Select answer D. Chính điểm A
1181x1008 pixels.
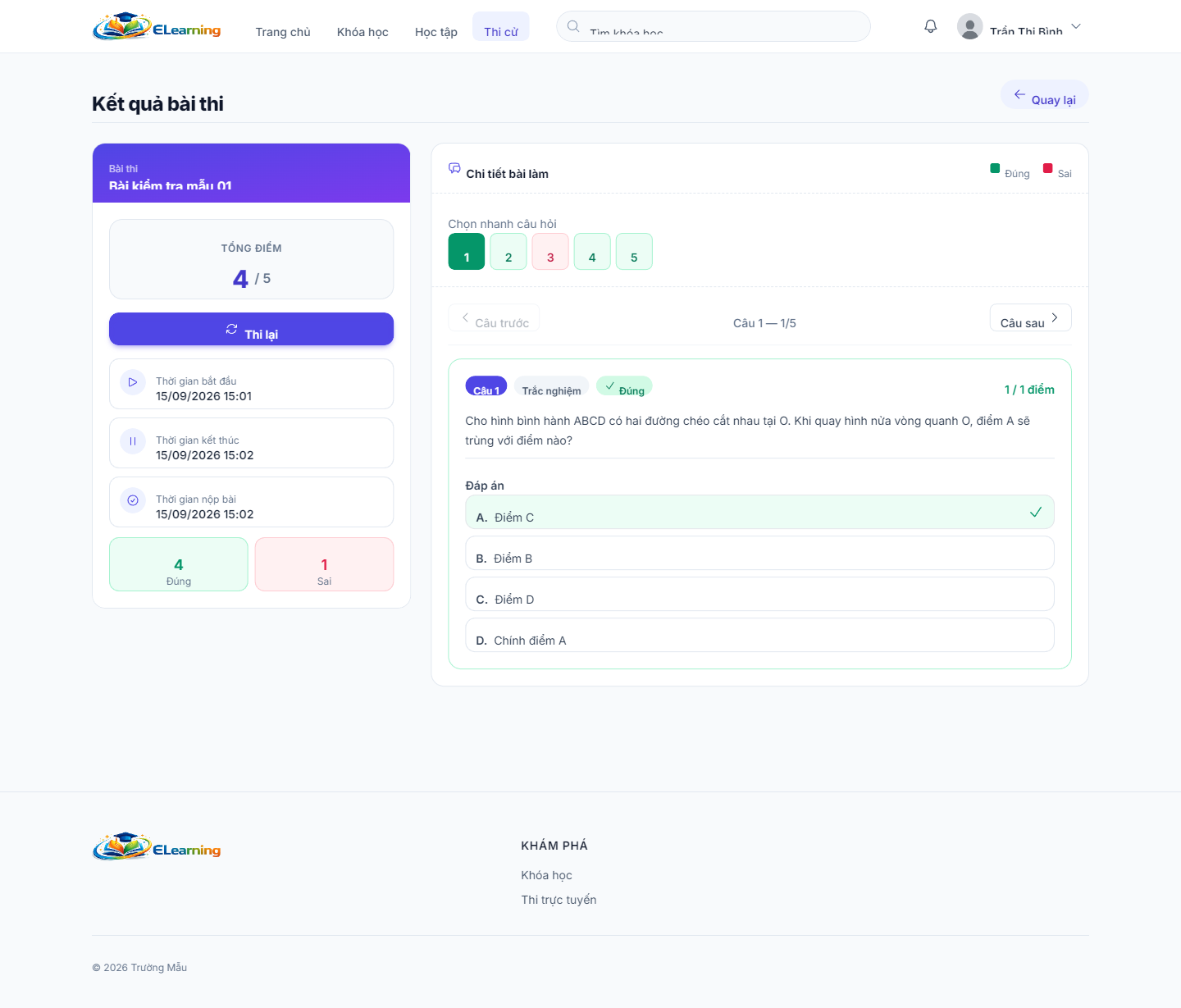[759, 635]
